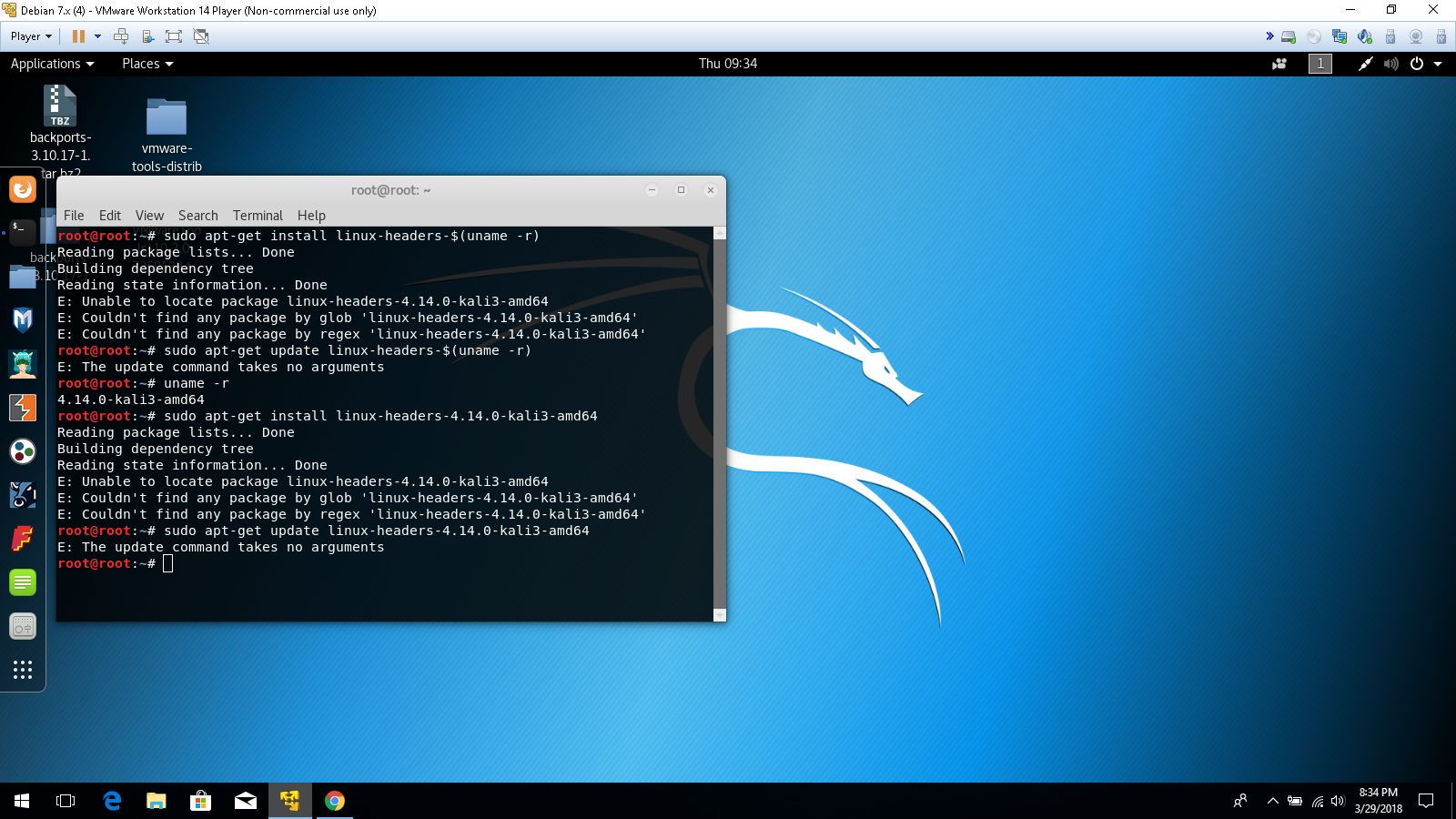Expand the Applications menu
The width and height of the screenshot is (1456, 819).
[x=52, y=64]
